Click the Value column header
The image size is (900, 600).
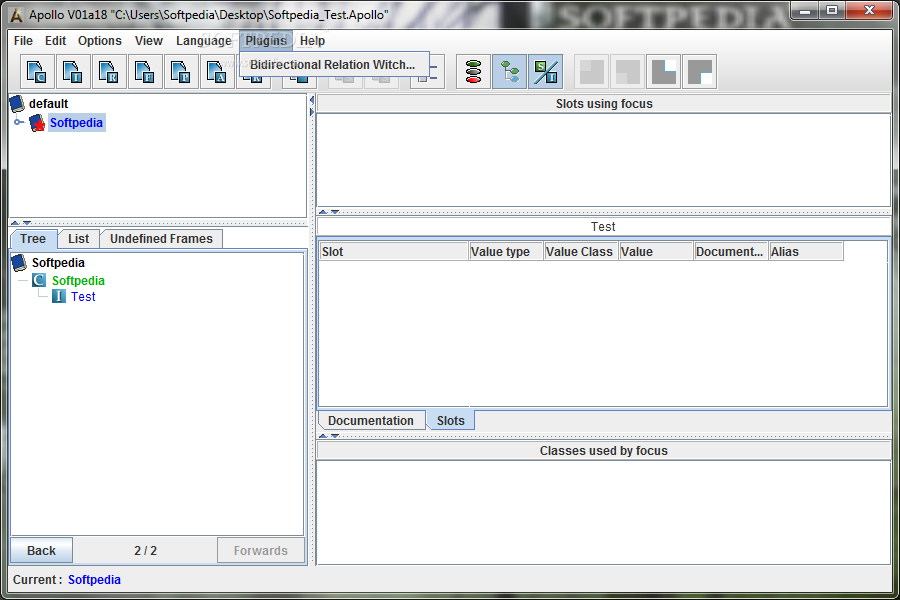pos(656,251)
